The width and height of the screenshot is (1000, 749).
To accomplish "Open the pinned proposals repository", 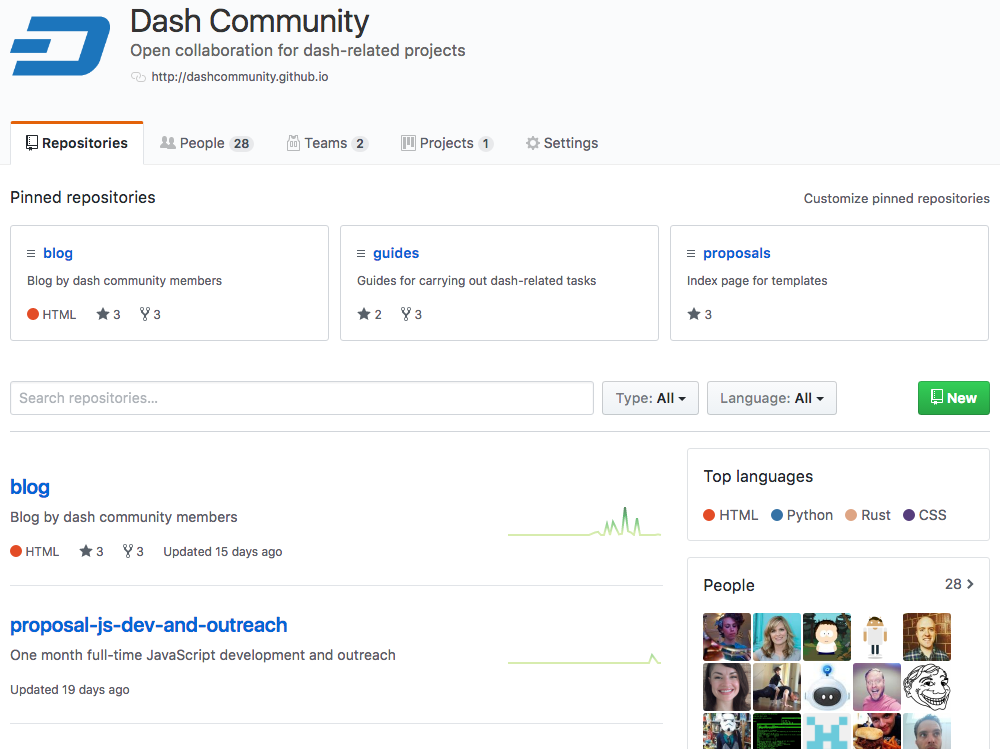I will [737, 253].
